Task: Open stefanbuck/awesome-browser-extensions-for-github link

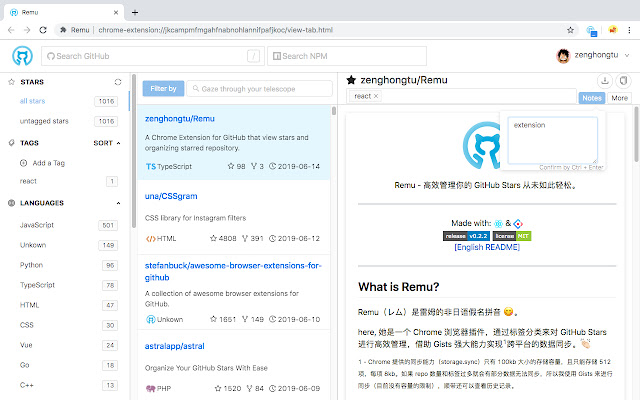Action: pos(233,271)
